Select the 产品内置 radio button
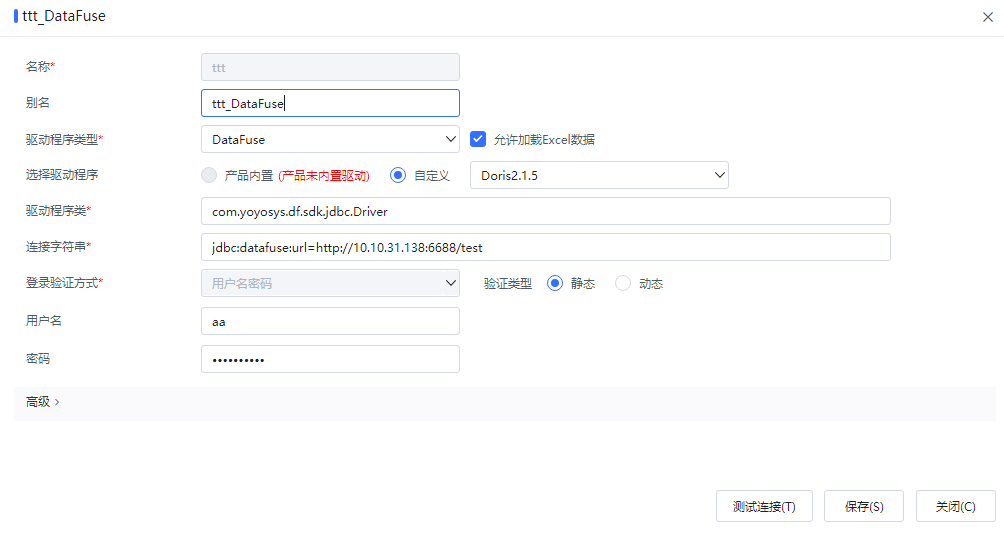This screenshot has height=535, width=1004. (x=209, y=175)
